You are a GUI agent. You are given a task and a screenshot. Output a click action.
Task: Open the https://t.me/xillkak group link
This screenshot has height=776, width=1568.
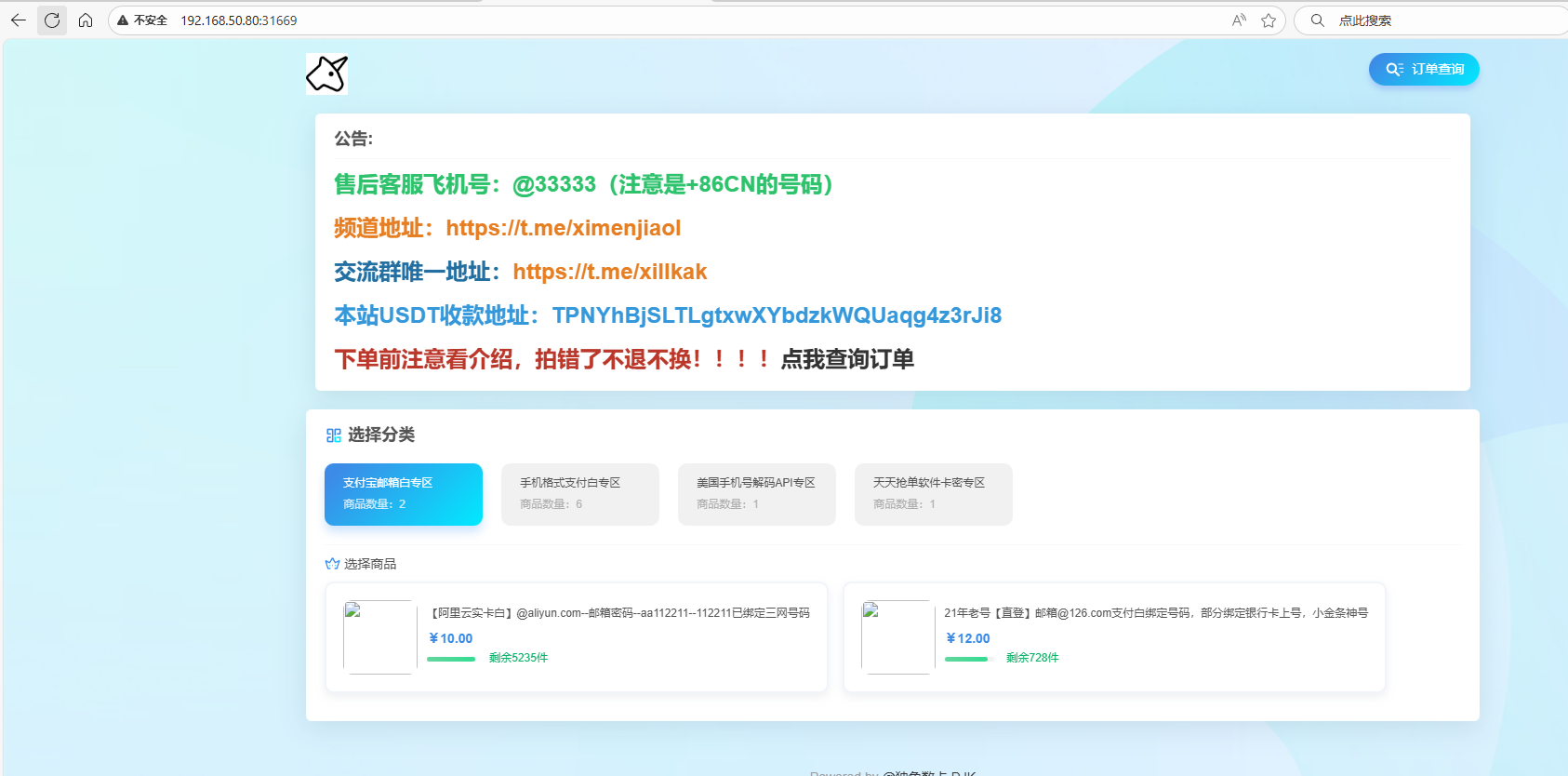click(x=610, y=272)
